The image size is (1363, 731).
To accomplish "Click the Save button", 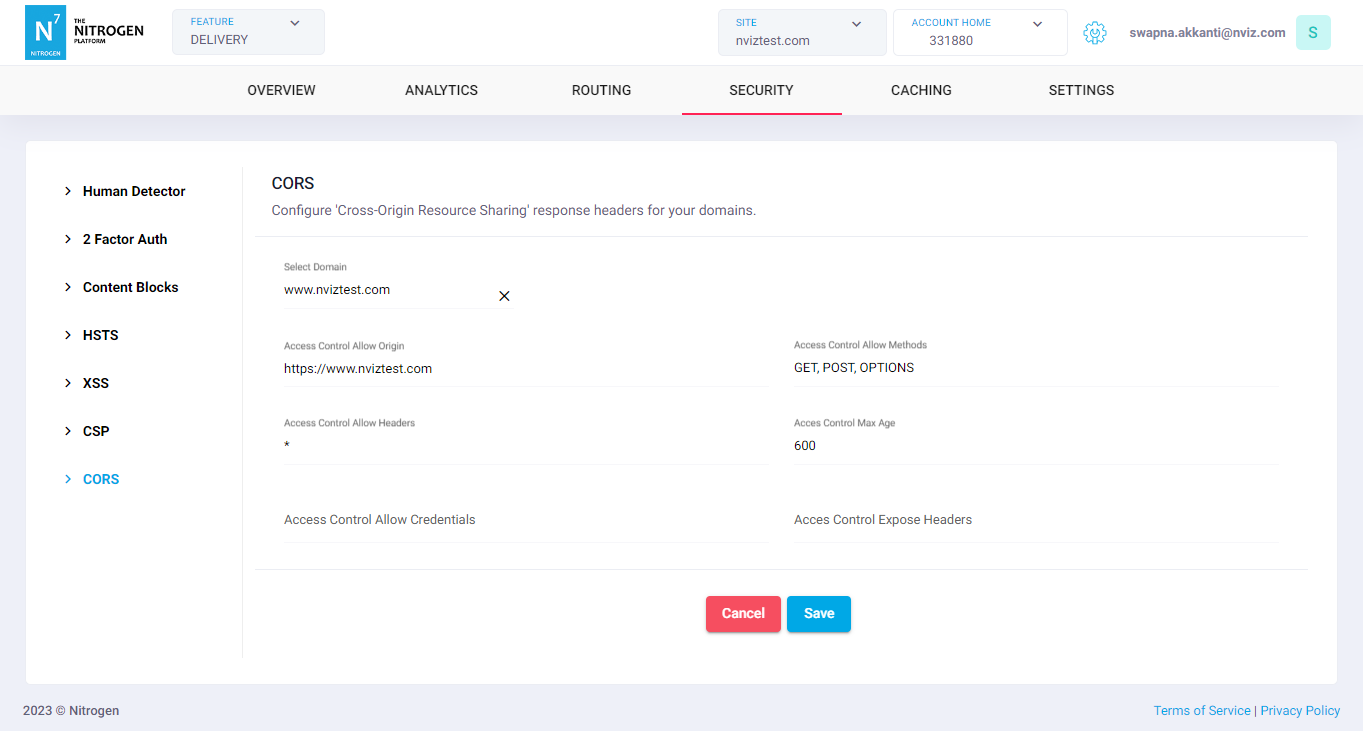I will 818,614.
